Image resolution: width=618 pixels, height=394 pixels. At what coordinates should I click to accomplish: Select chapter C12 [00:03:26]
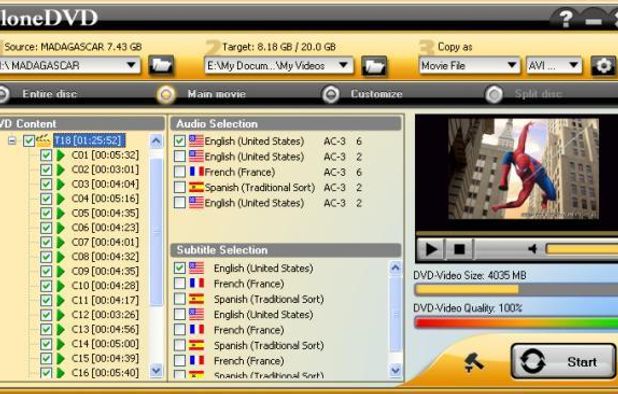tap(105, 315)
